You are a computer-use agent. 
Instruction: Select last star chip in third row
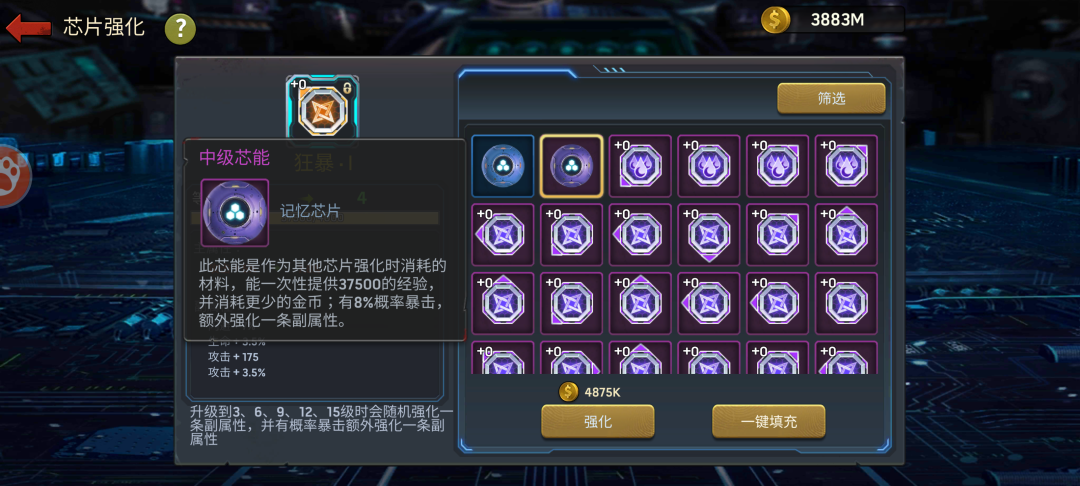tap(847, 304)
